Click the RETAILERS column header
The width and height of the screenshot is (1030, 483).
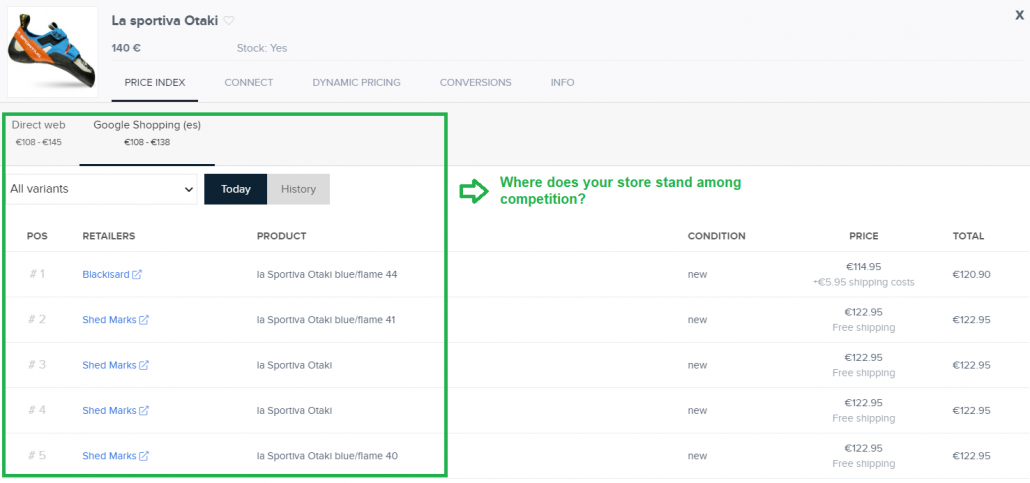tap(108, 236)
